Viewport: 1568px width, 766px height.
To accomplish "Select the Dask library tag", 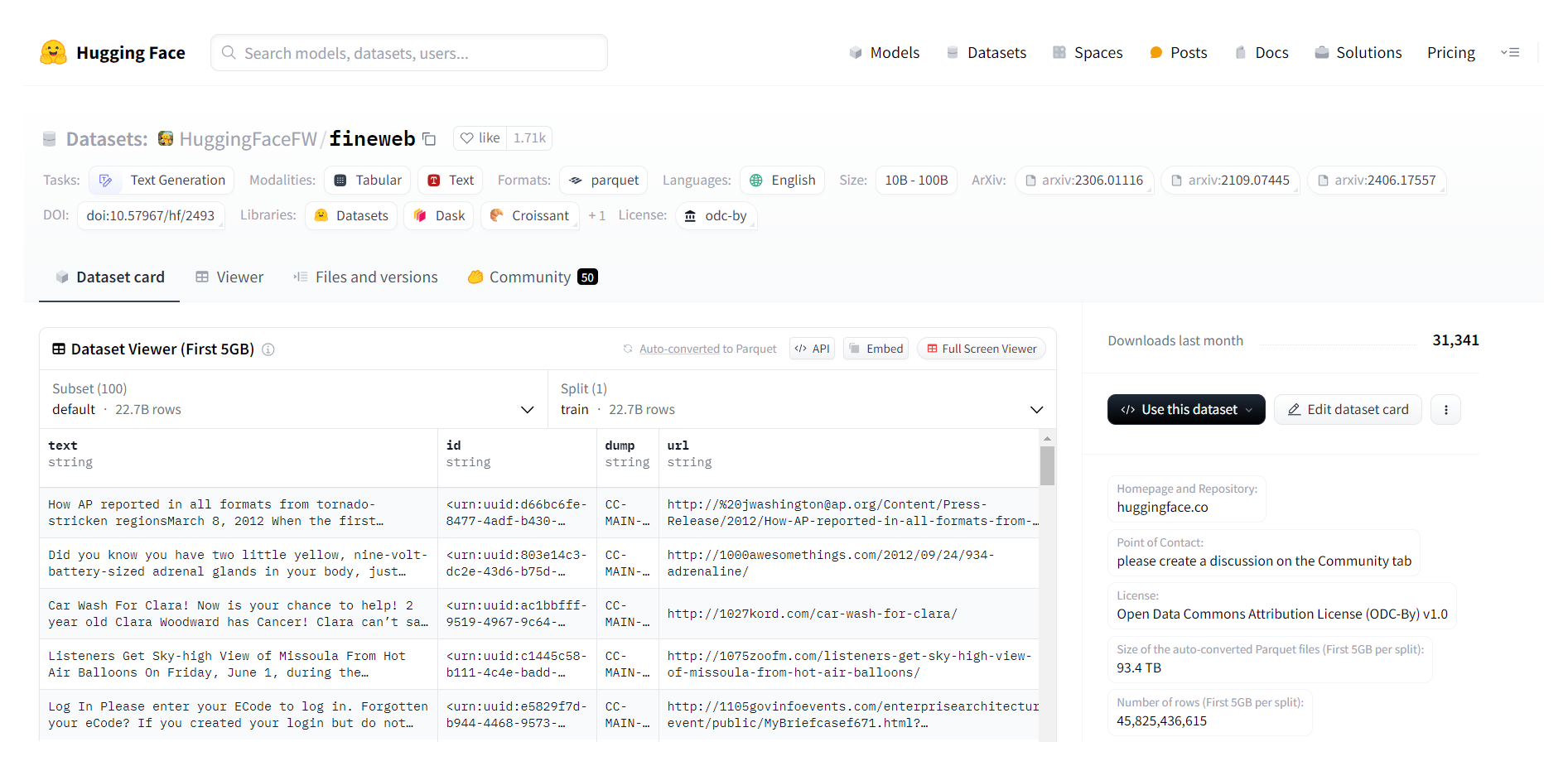I will pos(439,215).
